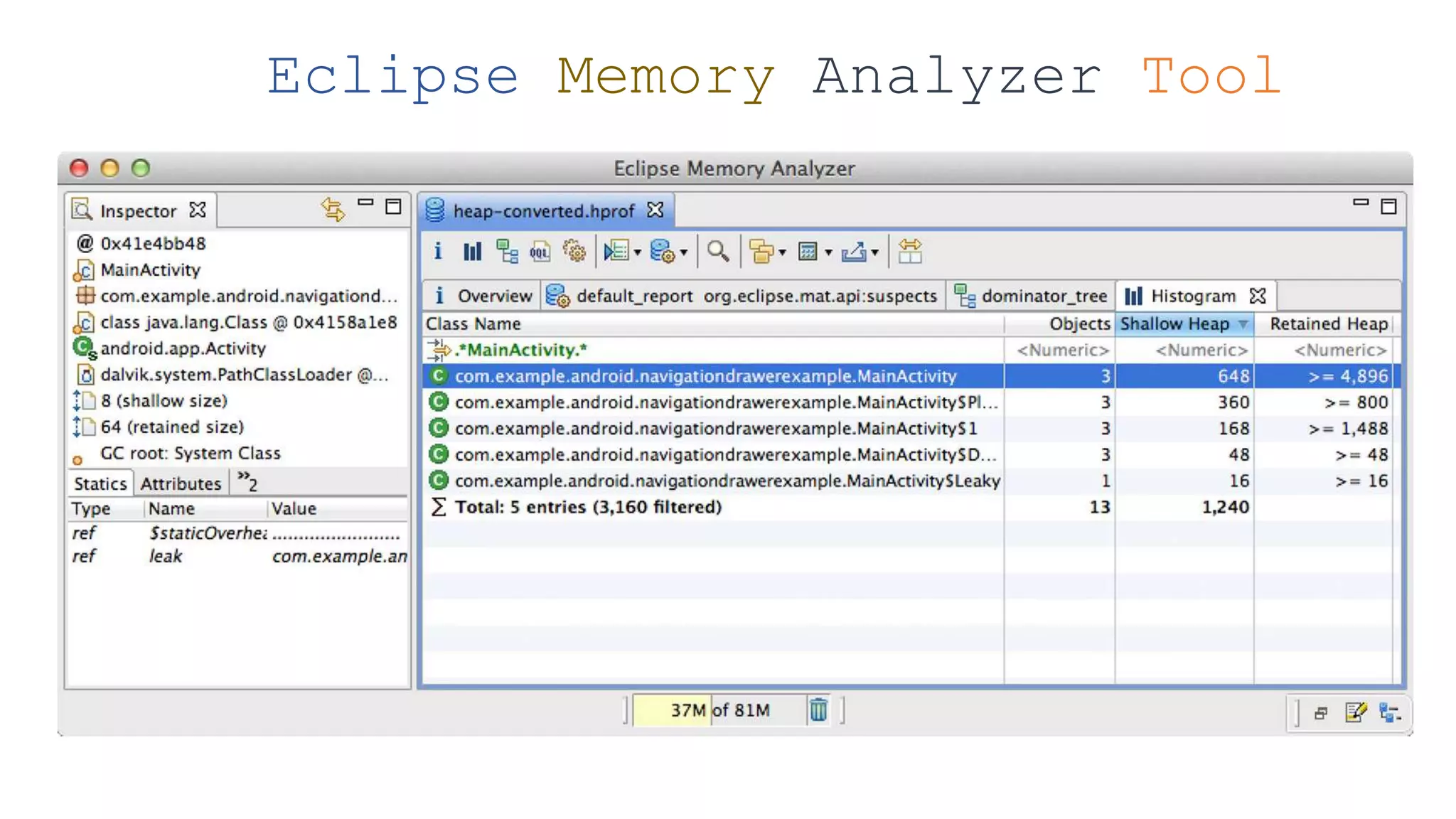The width and height of the screenshot is (1456, 819).
Task: Close the heap-converted.hprof editor tab
Action: (x=655, y=210)
